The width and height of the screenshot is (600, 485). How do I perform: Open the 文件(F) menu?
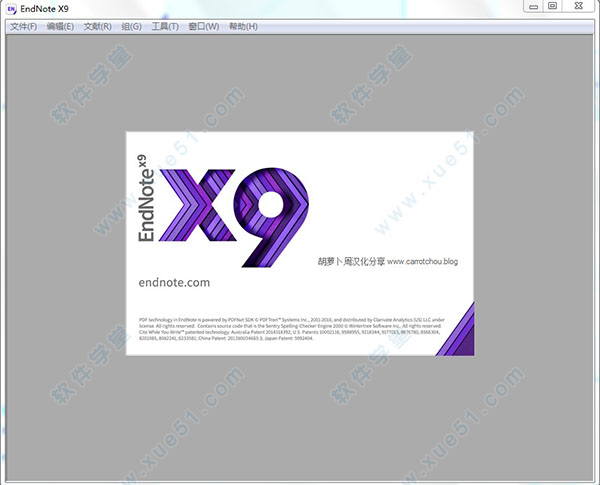pyautogui.click(x=23, y=26)
